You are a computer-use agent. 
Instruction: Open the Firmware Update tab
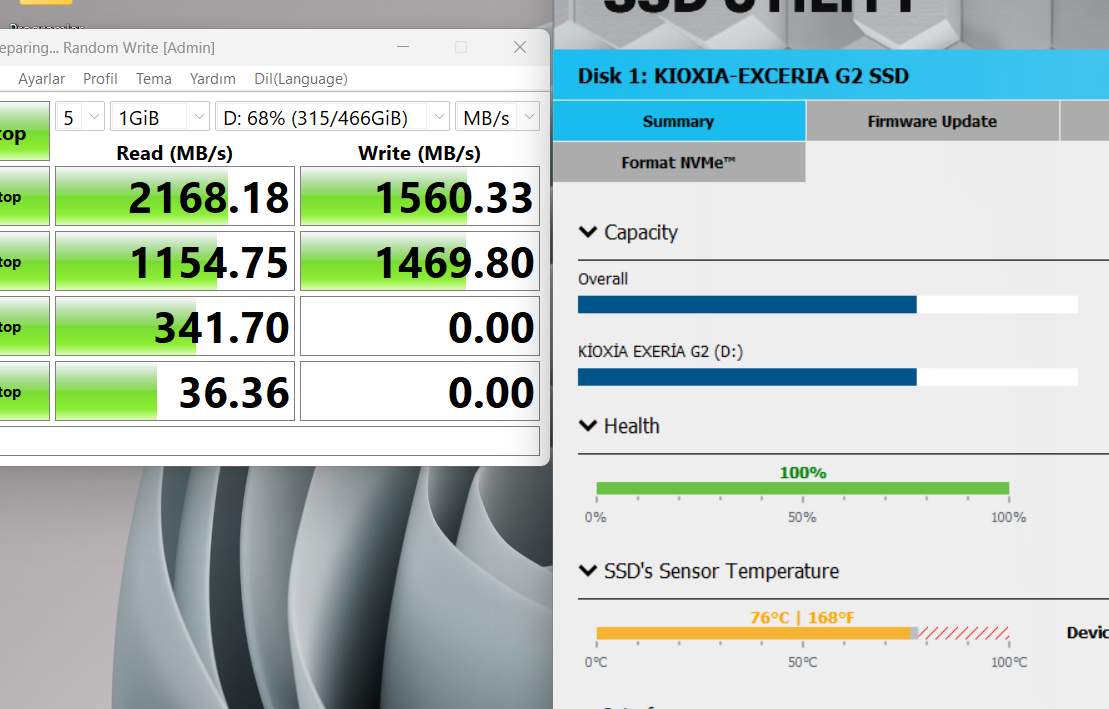[x=932, y=121]
